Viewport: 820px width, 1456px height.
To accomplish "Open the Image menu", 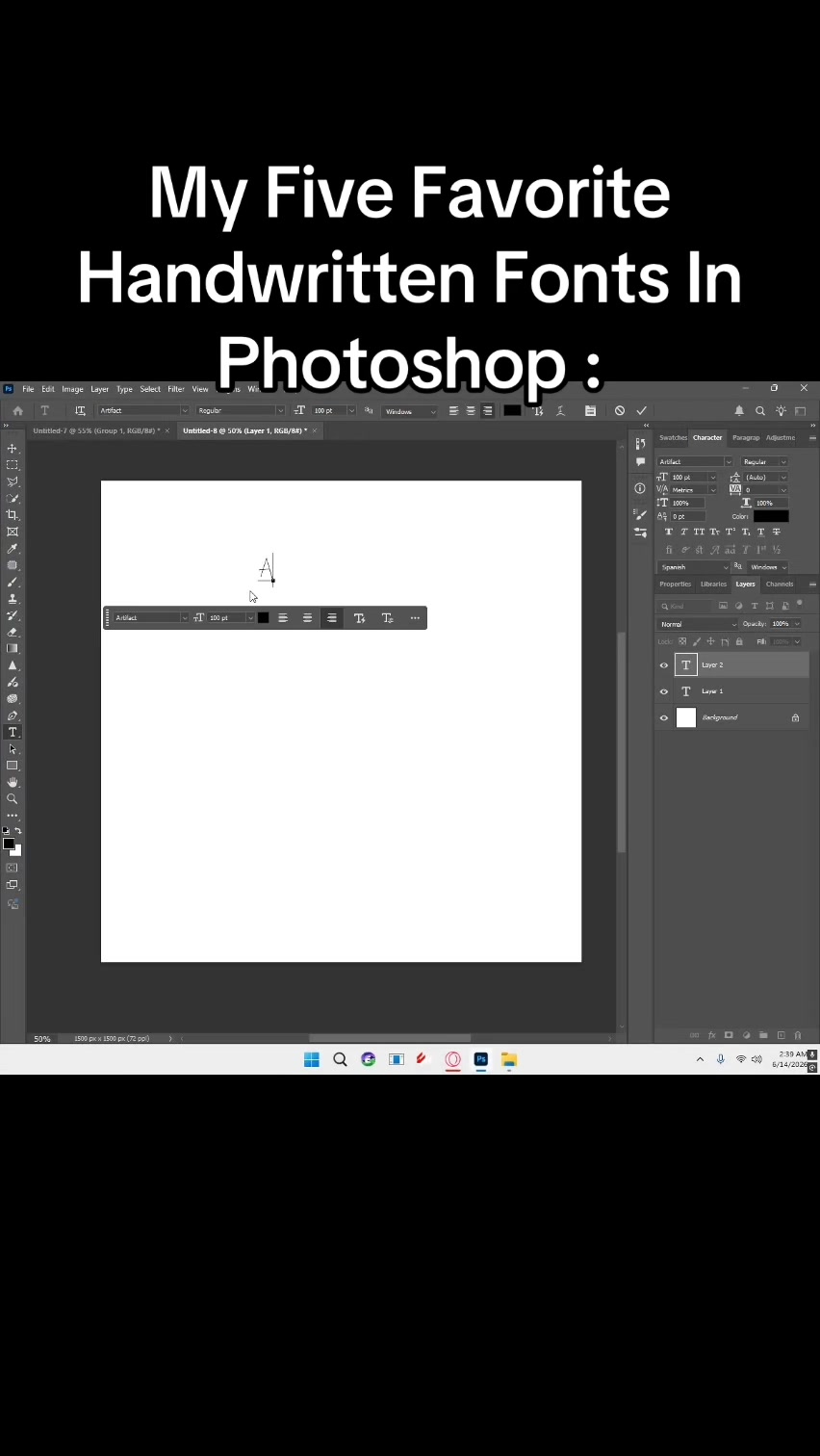I will (x=72, y=389).
